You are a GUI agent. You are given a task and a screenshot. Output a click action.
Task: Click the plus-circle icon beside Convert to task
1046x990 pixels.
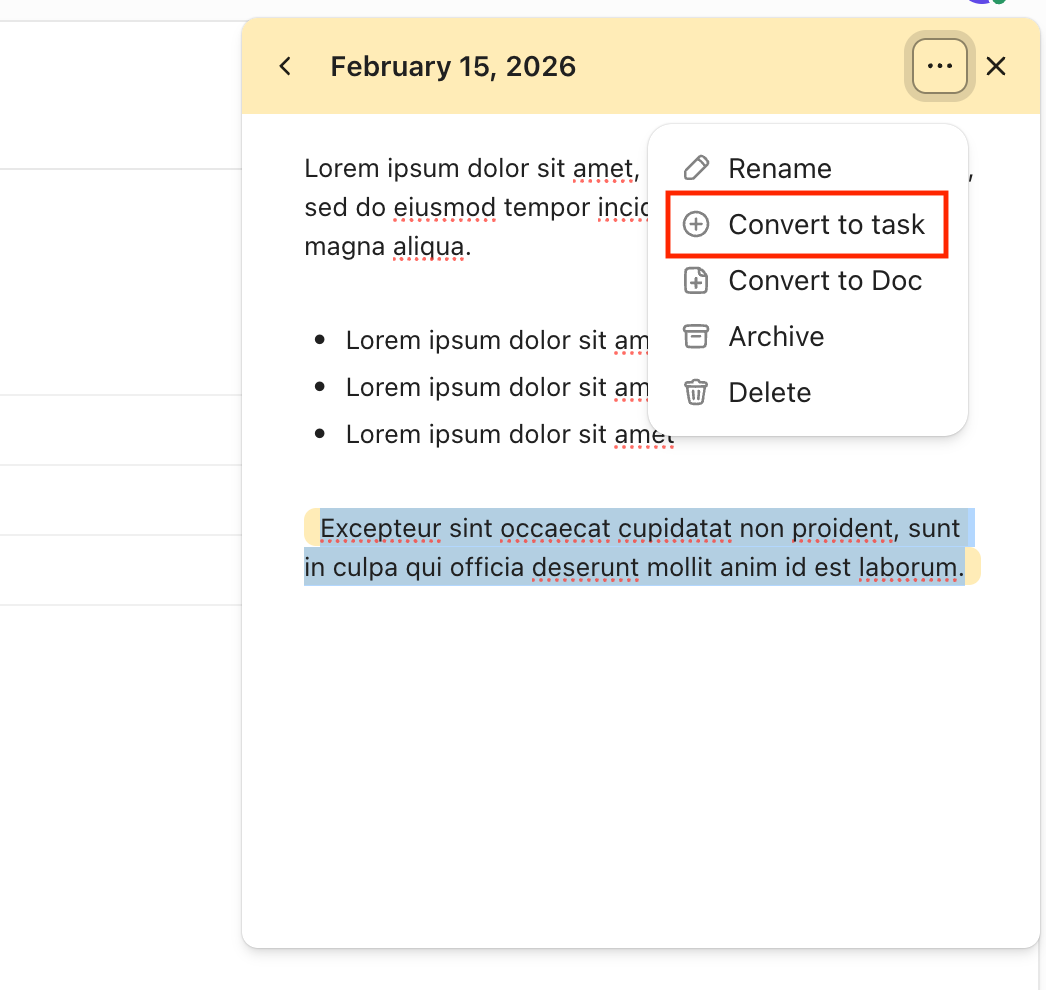click(696, 224)
